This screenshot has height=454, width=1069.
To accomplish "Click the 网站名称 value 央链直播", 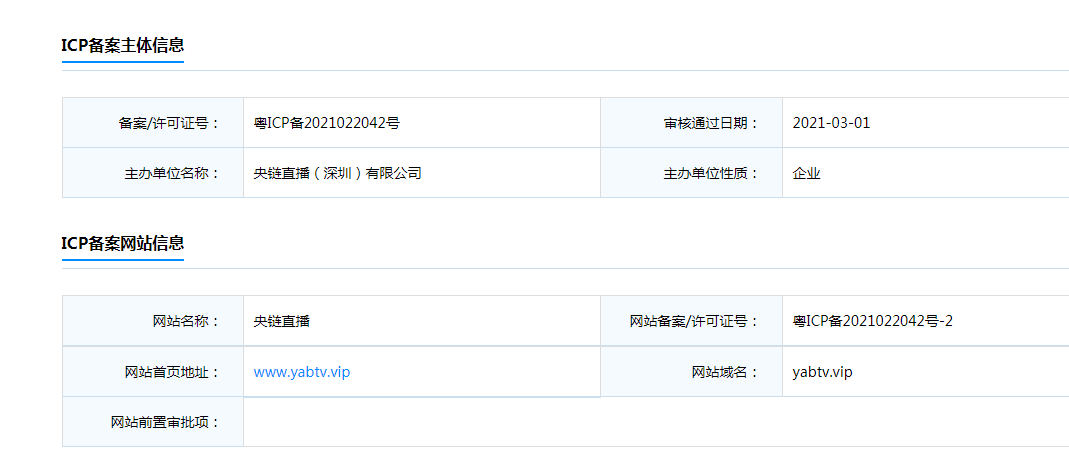I will click(x=282, y=321).
